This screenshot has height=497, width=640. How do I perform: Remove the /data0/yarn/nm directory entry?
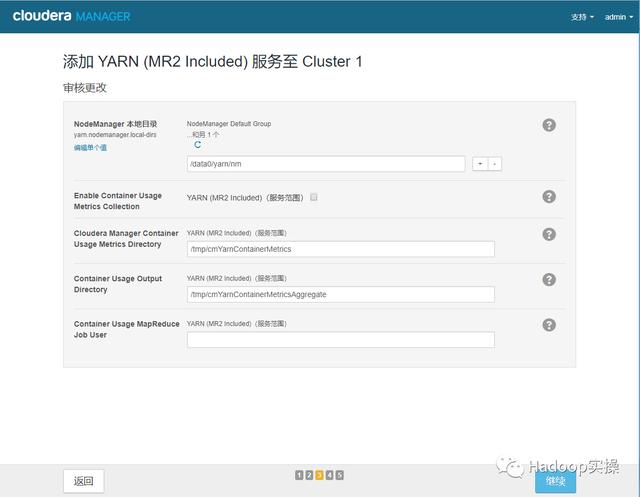495,164
